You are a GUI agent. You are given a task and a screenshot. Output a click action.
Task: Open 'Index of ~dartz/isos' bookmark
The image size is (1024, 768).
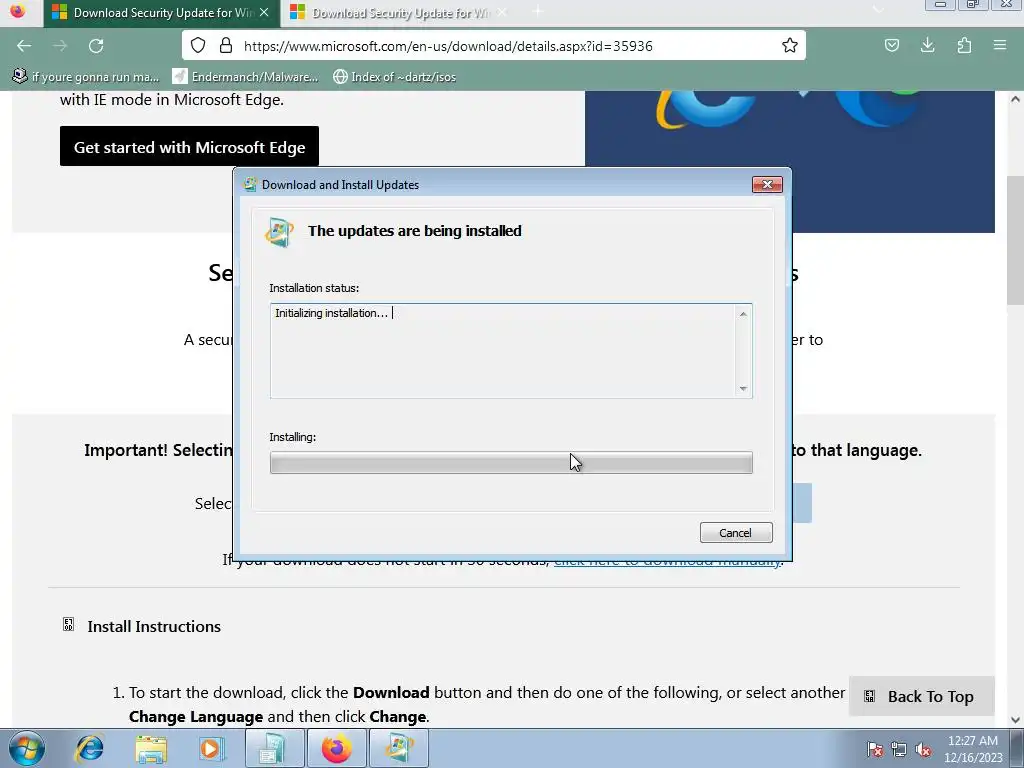394,76
